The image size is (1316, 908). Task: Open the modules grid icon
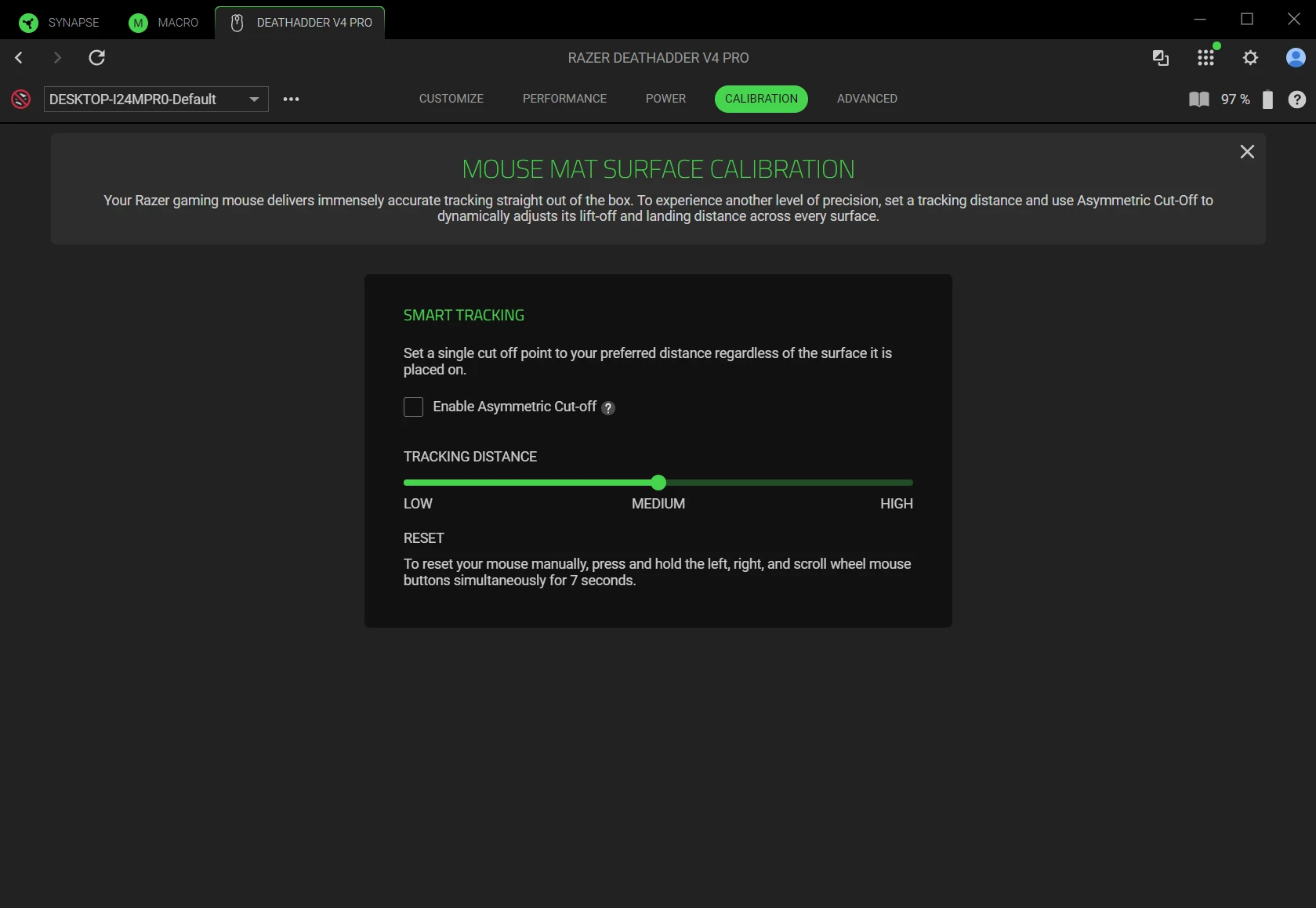[1205, 58]
